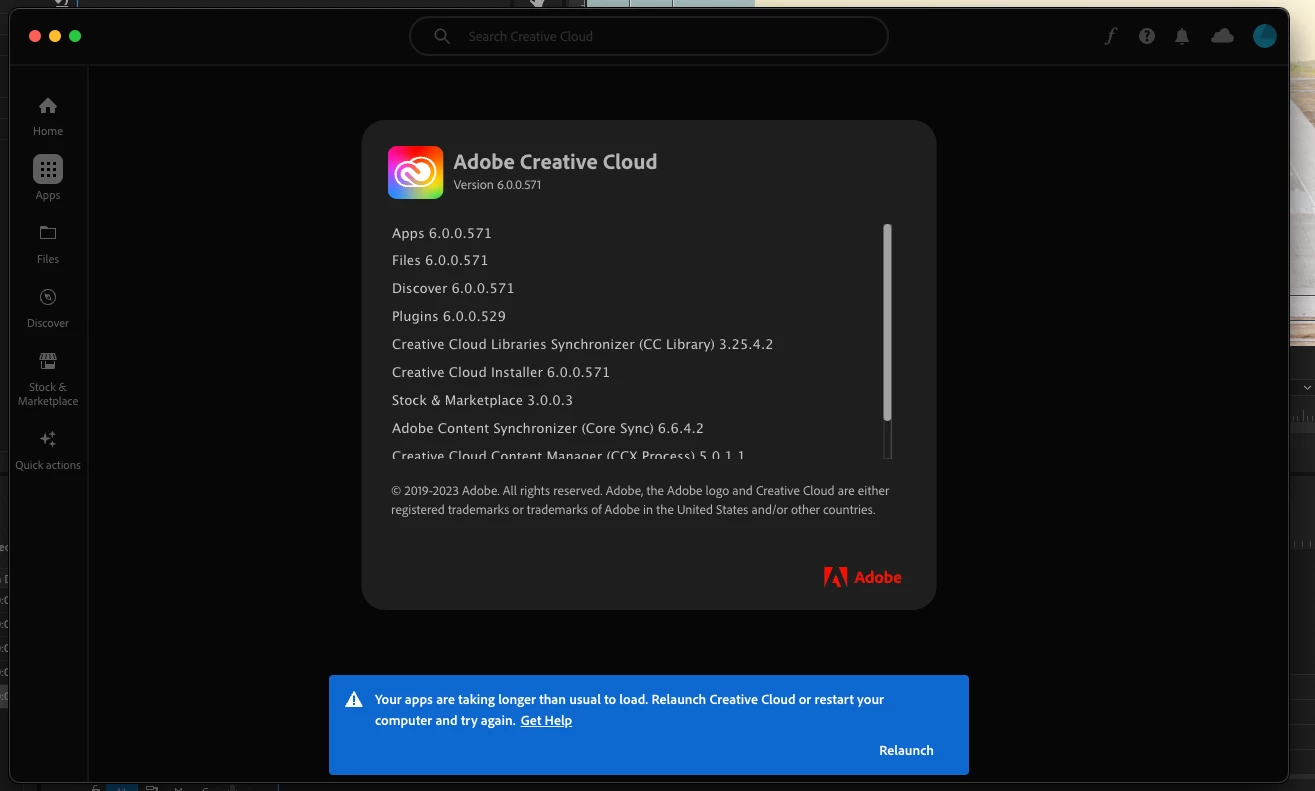Select Plugins 6.0.0.529 line

[449, 316]
